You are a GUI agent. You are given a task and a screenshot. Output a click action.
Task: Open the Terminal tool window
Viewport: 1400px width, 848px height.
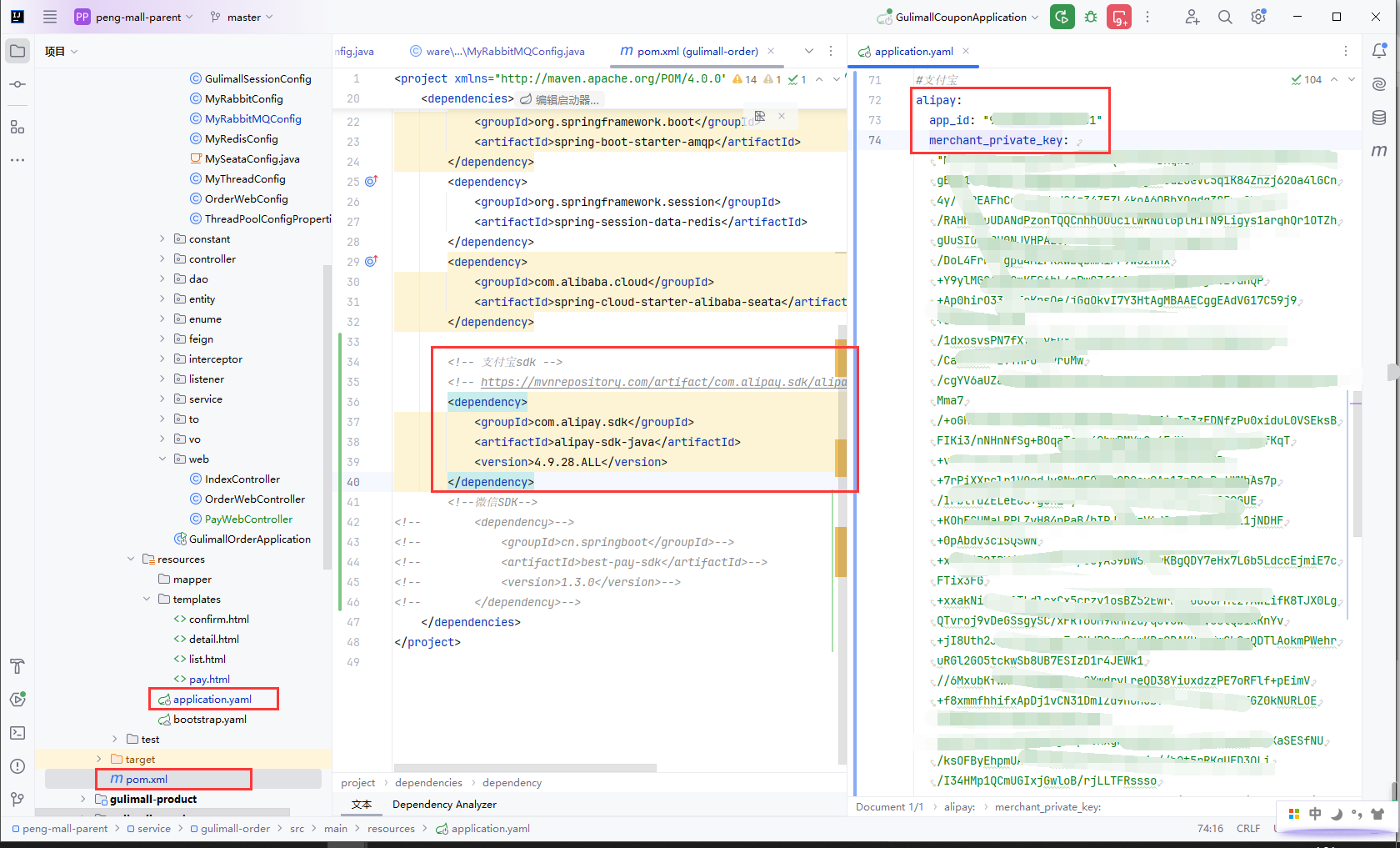(x=17, y=733)
